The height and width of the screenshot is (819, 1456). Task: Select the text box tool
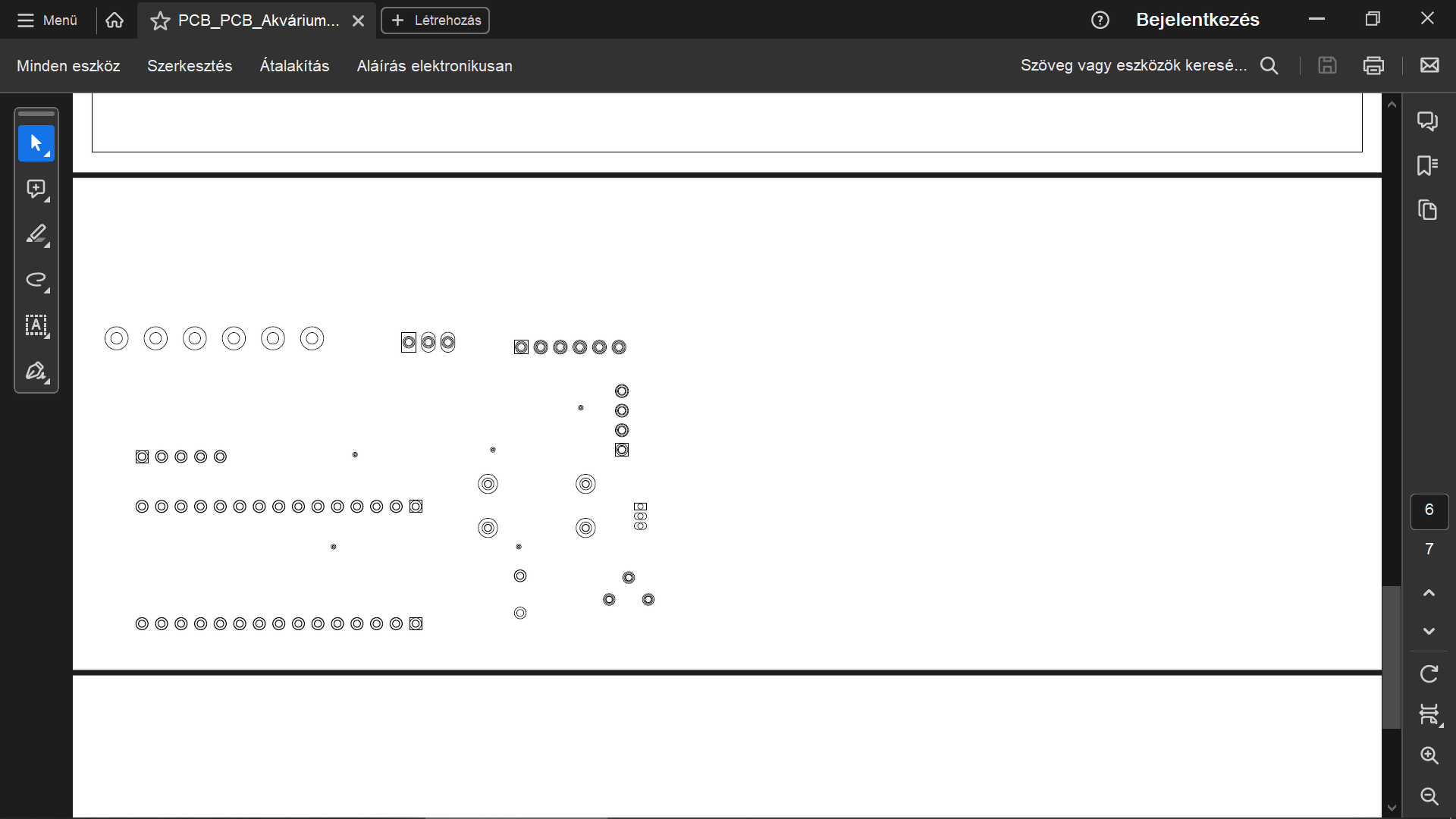36,325
